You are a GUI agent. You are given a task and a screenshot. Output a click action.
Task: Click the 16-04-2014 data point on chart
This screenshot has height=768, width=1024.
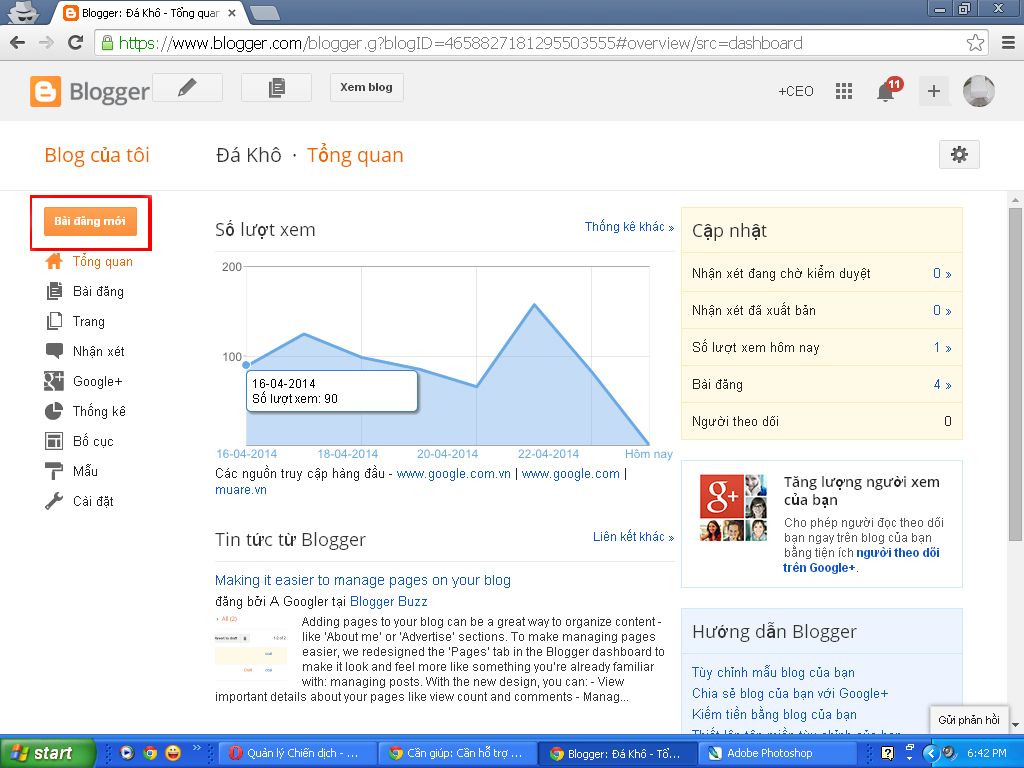click(x=247, y=365)
